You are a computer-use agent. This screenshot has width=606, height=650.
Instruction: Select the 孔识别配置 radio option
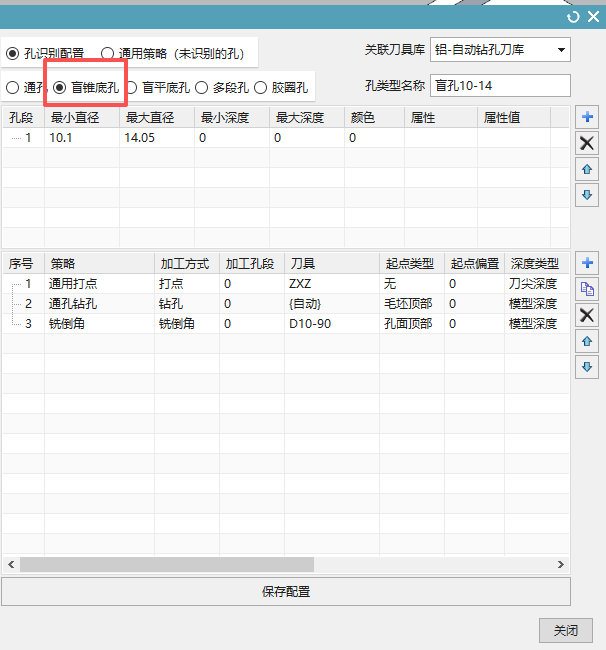click(x=45, y=53)
